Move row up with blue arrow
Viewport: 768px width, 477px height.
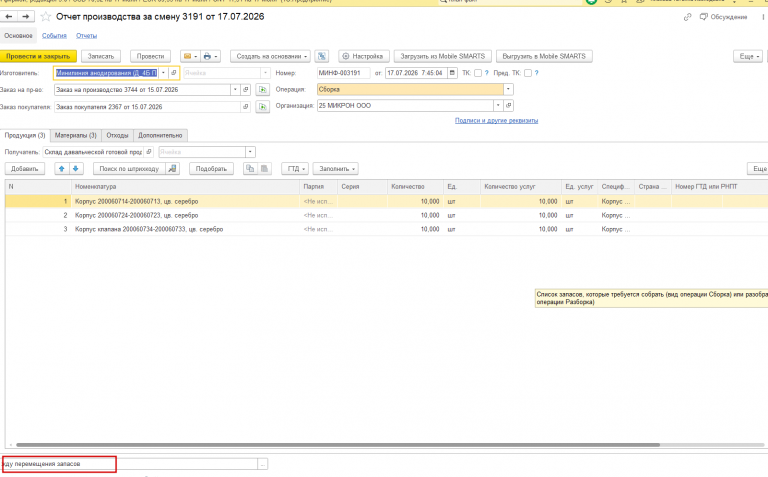[61, 168]
